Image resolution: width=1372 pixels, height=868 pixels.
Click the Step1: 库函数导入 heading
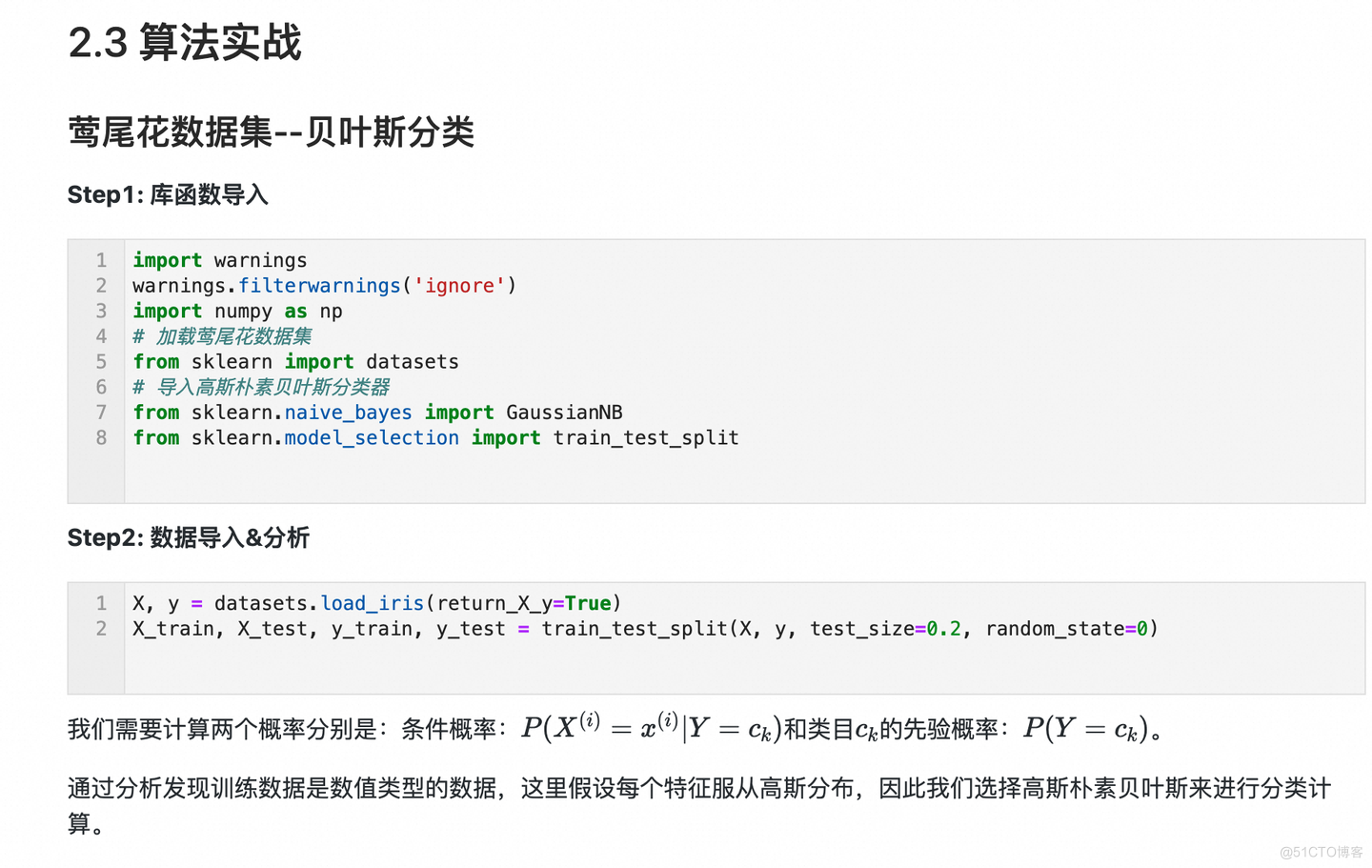[168, 195]
